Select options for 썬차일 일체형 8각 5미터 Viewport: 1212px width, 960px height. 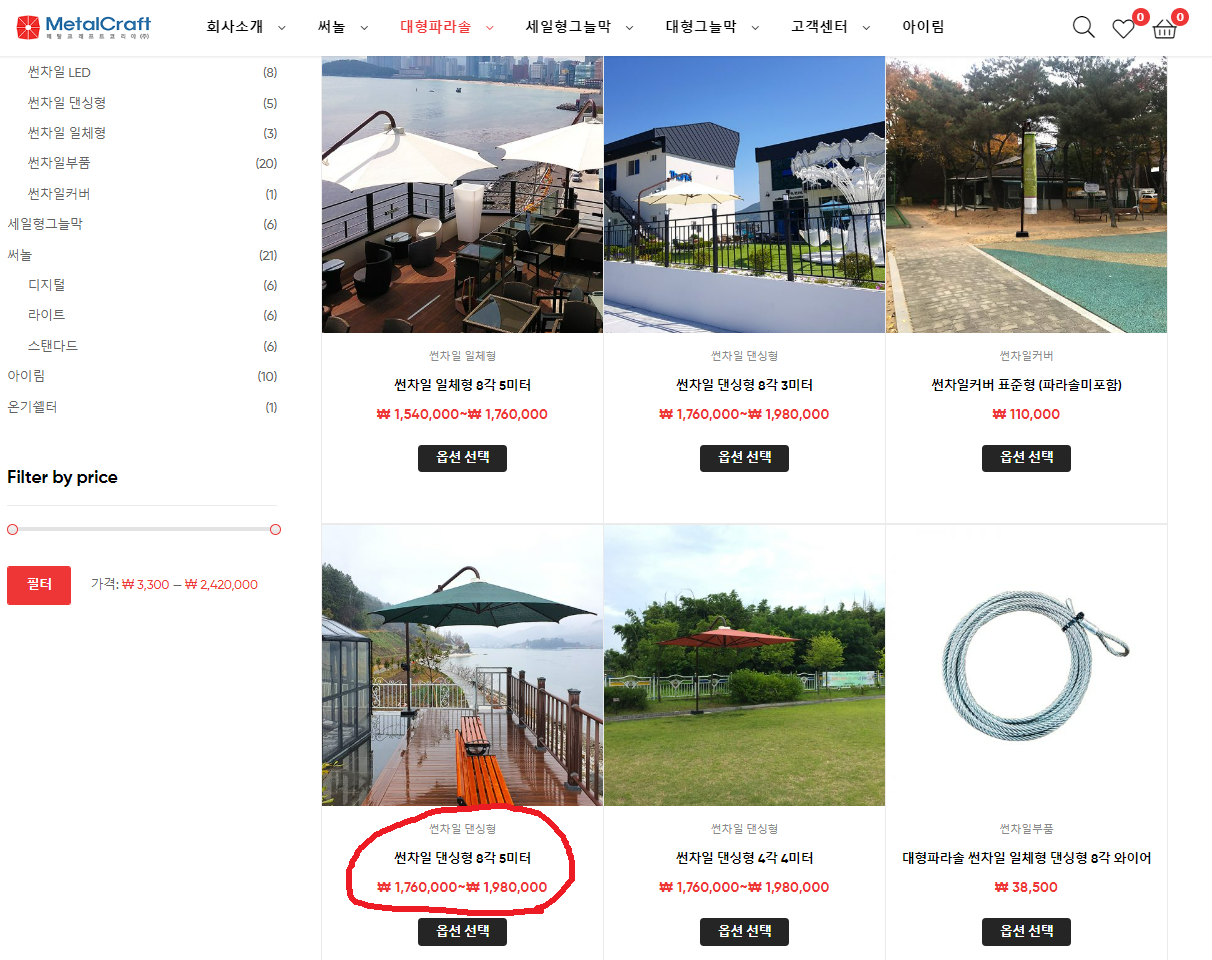pos(462,458)
